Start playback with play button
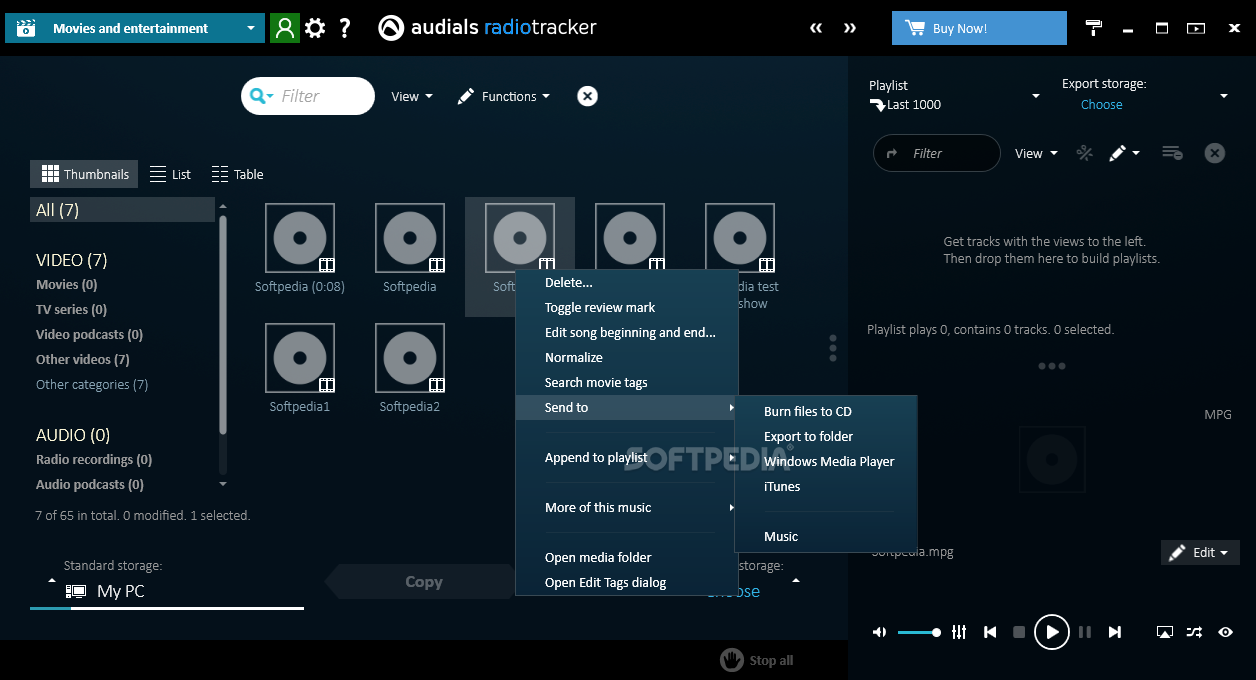1256x680 pixels. 1051,632
